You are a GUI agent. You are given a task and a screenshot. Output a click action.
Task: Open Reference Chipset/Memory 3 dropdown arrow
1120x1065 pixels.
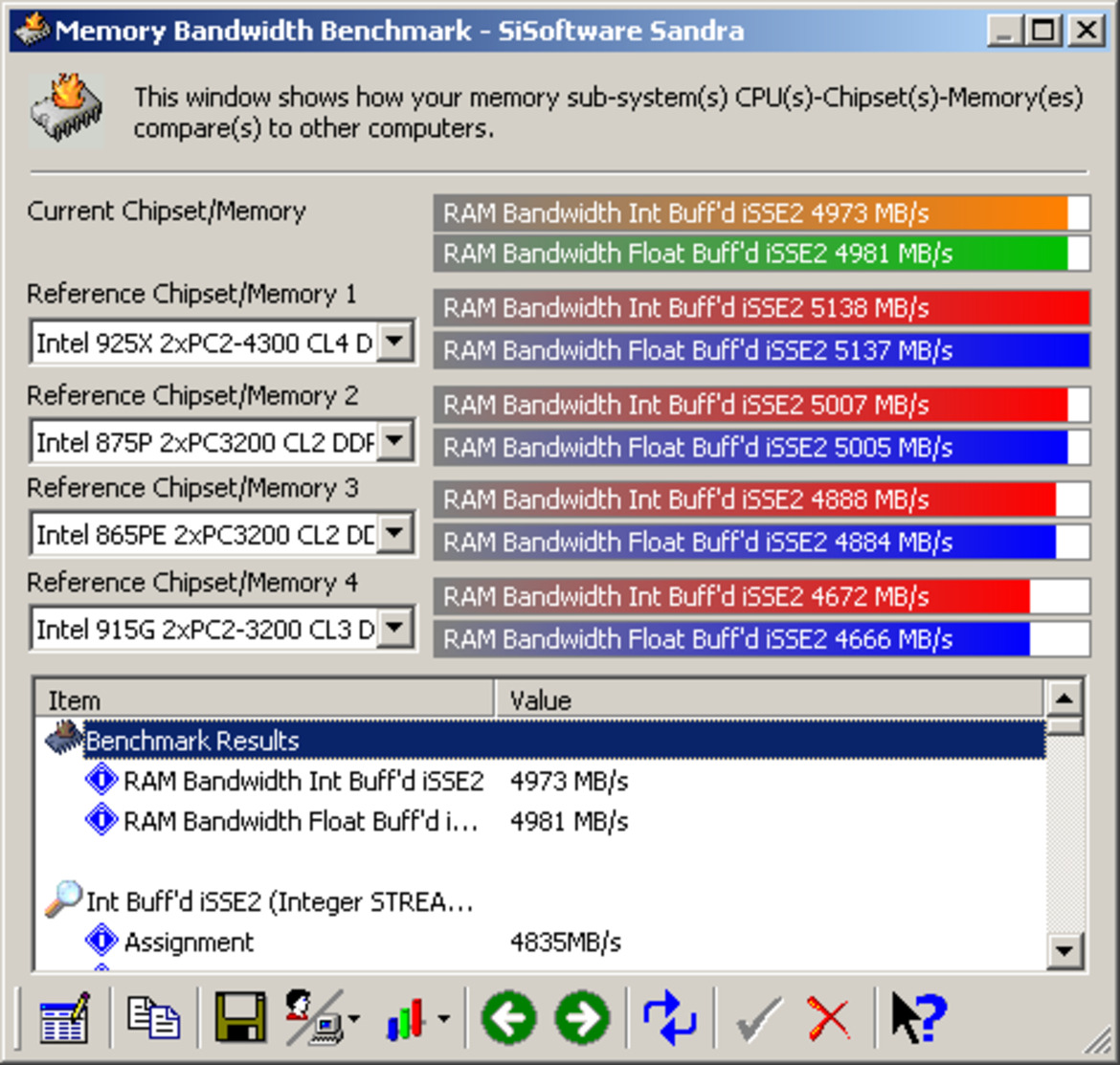[394, 533]
